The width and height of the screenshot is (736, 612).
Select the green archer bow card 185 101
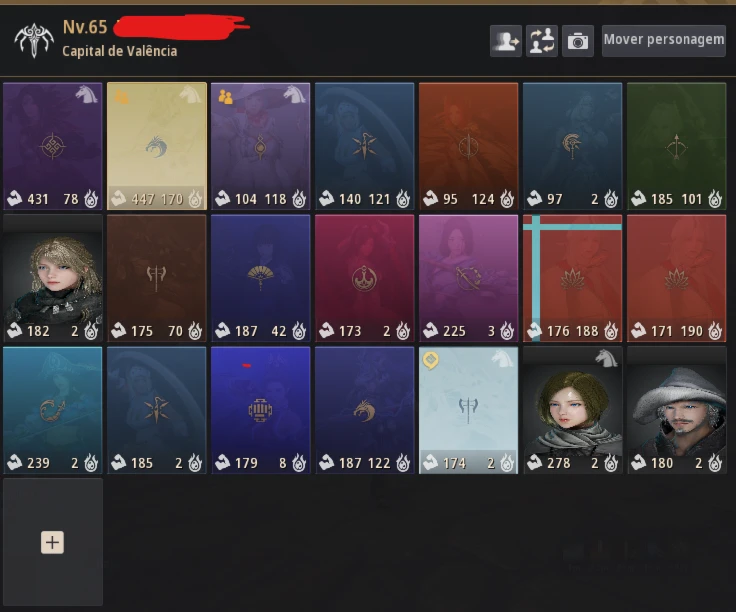676,146
